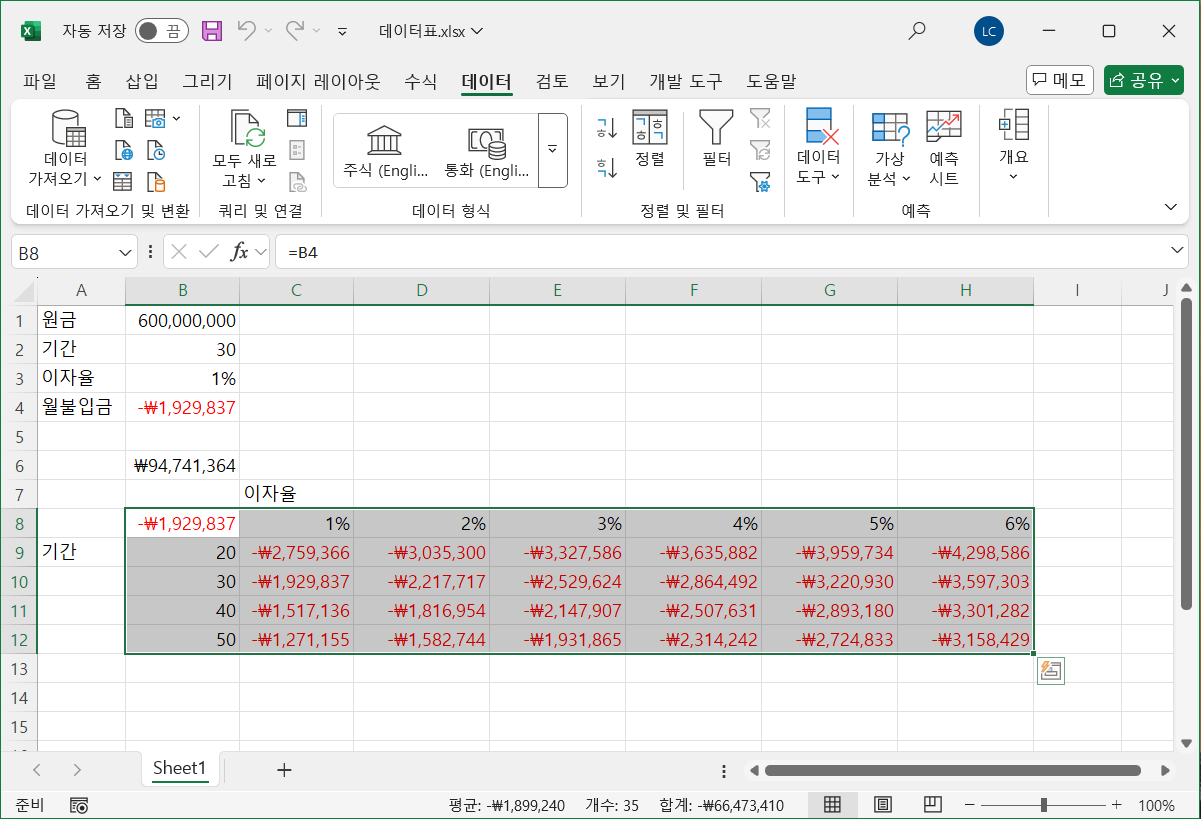Switch to Page Layout view icon
Viewport: 1201px width, 819px height.
click(883, 805)
